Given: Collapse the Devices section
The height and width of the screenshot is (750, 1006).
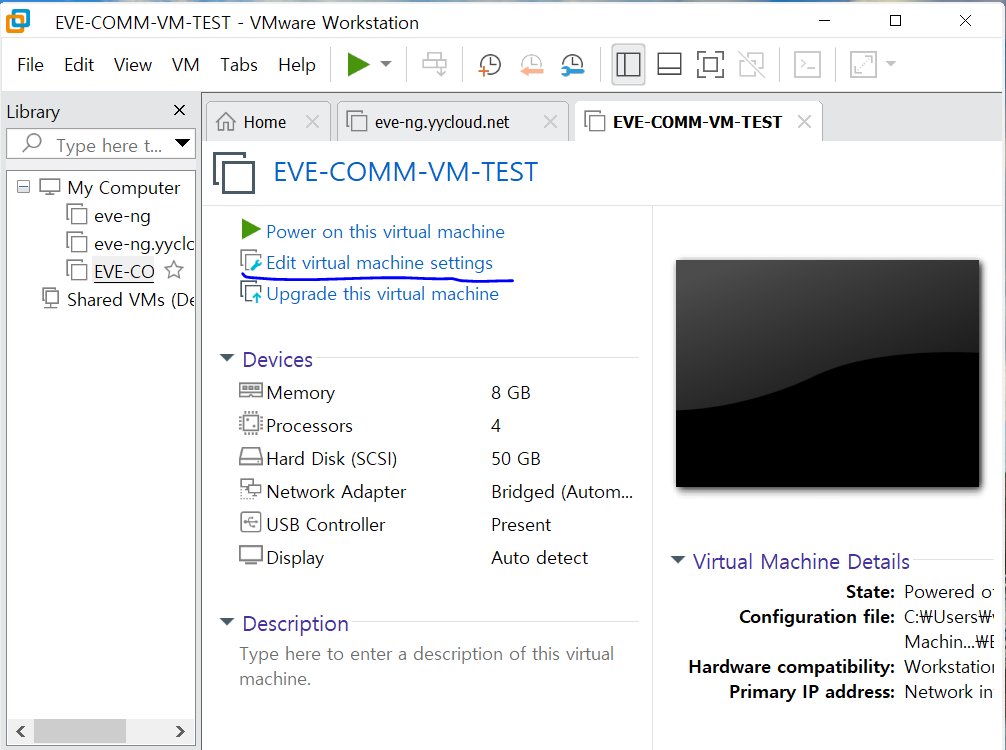Looking at the screenshot, I should coord(226,358).
